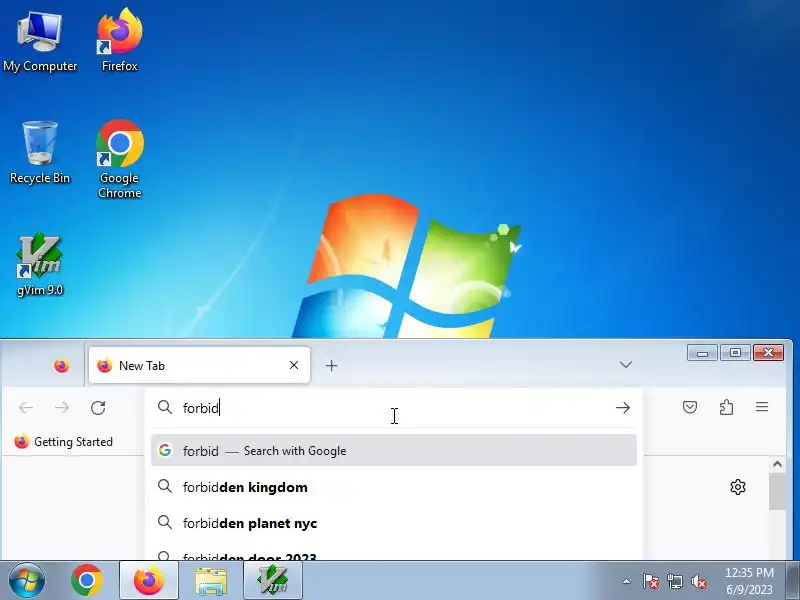Close the New Tab tab
This screenshot has width=800, height=600.
[x=294, y=365]
